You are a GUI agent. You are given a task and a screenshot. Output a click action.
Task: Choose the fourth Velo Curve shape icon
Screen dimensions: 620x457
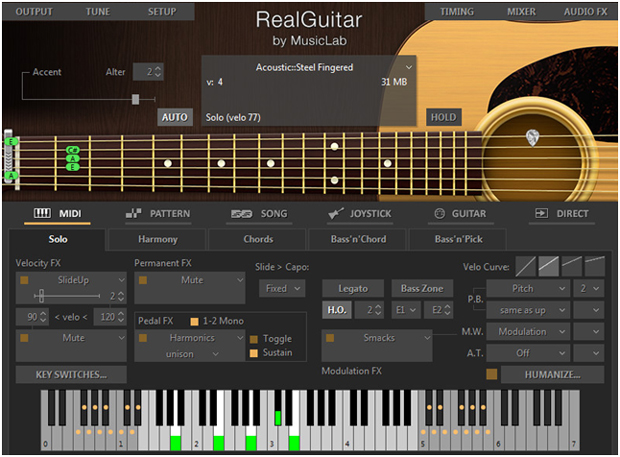pyautogui.click(x=595, y=265)
